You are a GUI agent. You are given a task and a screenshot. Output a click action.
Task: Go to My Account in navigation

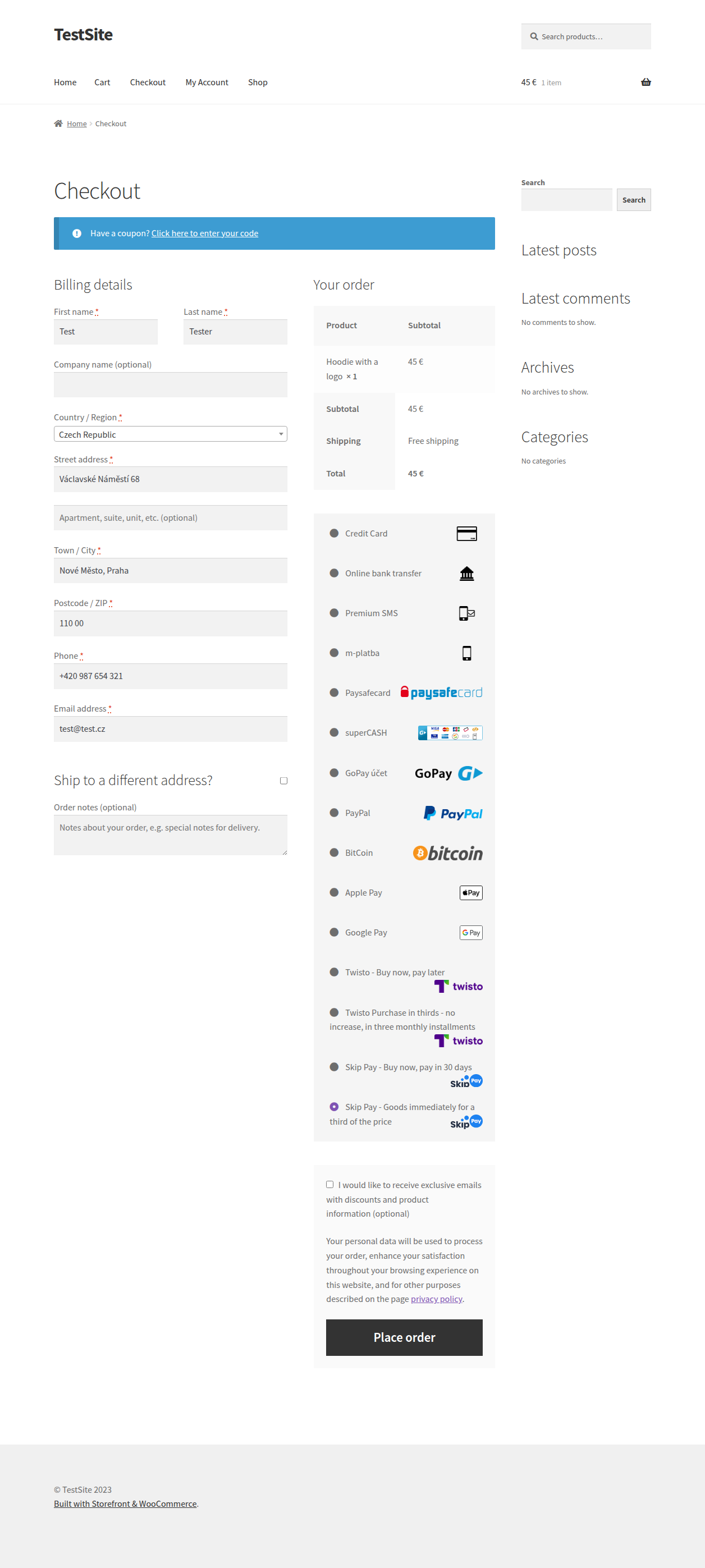(207, 82)
